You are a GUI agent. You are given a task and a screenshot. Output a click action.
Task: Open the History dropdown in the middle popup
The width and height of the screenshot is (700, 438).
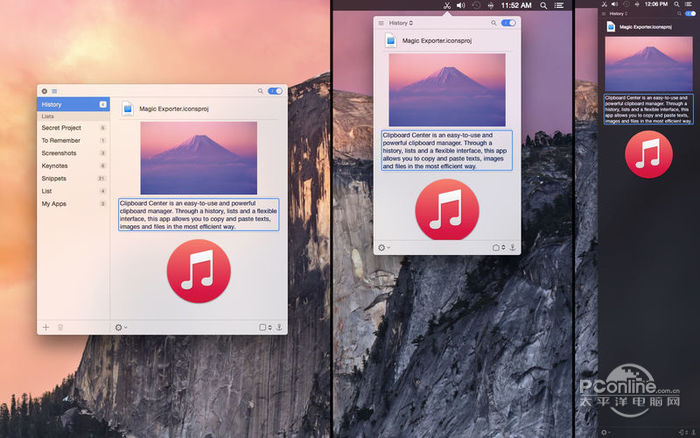399,22
